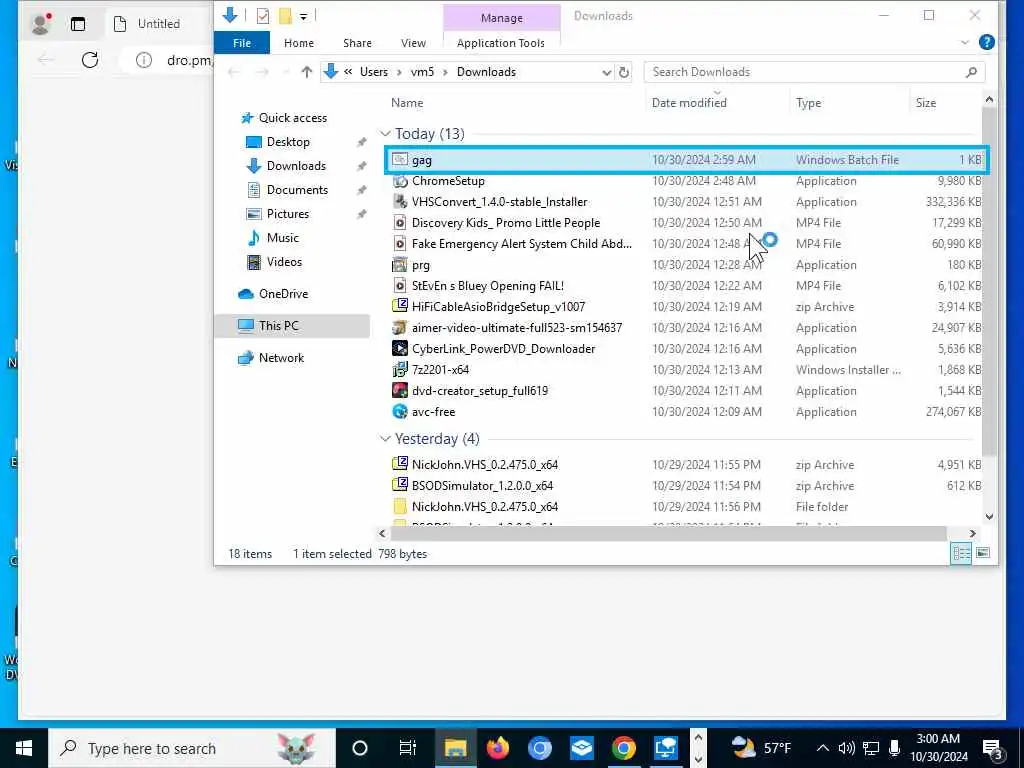Collapse the Today (13) group
This screenshot has height=768, width=1024.
pos(385,134)
